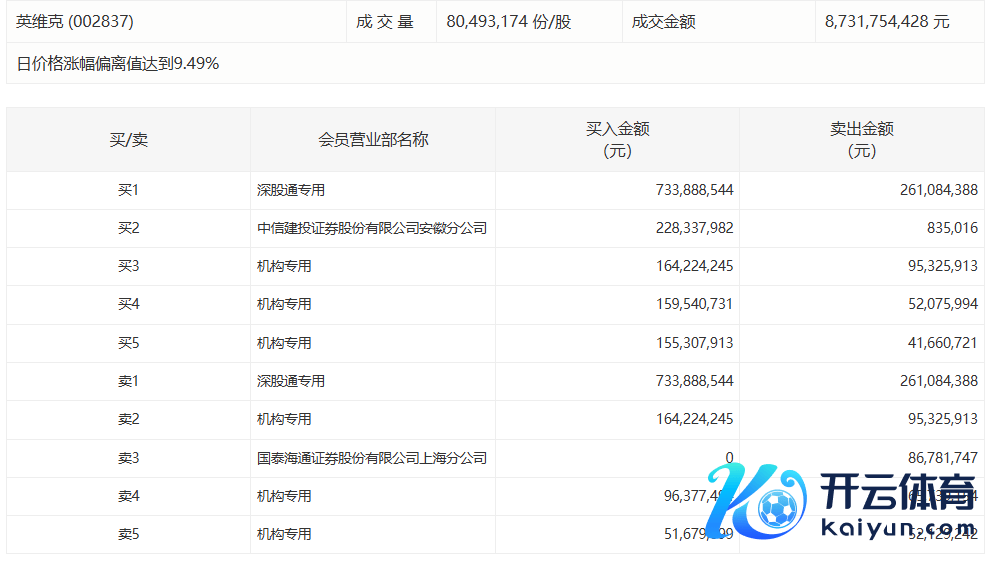Click the 成交量 label cell
The image size is (990, 561).
coord(385,21)
